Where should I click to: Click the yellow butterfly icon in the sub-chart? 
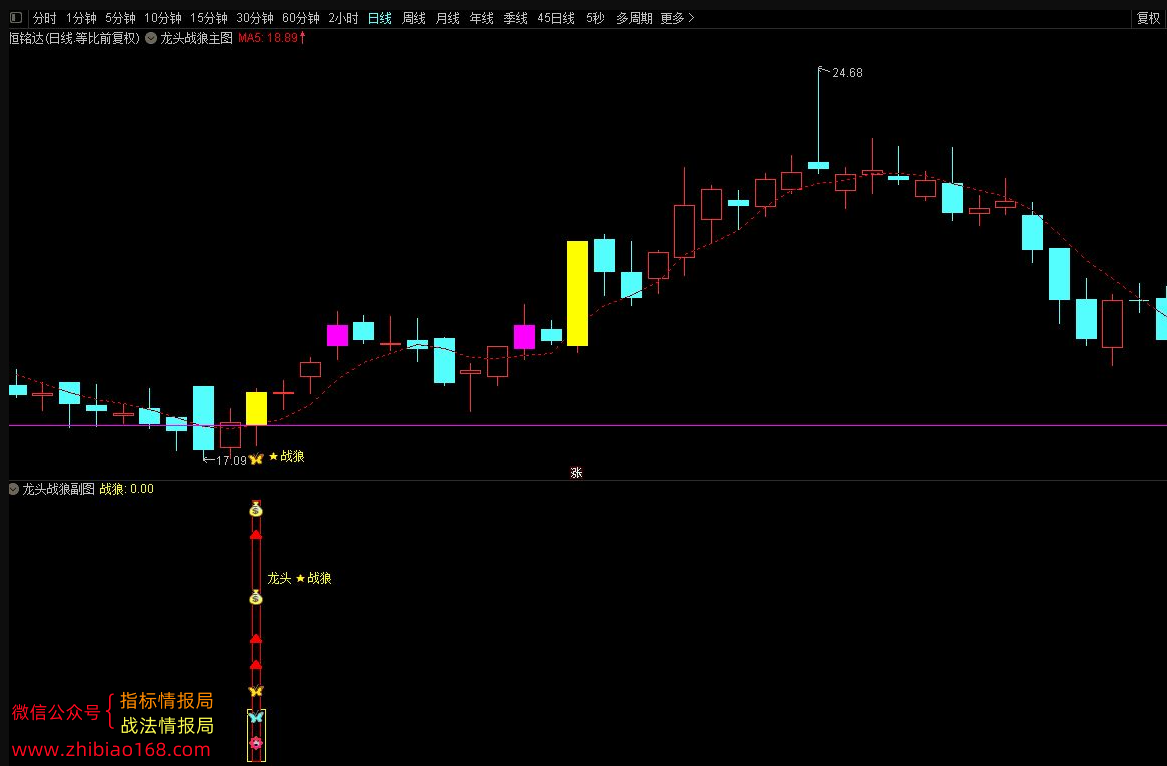256,691
